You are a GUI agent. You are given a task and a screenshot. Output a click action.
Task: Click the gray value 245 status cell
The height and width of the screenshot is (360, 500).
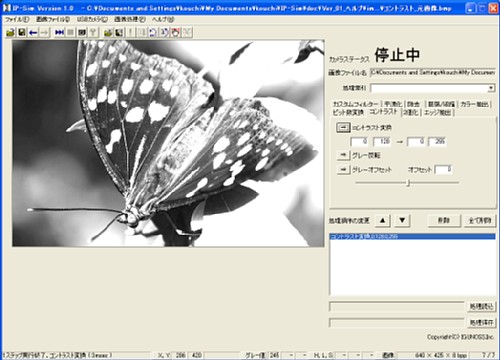click(x=275, y=355)
